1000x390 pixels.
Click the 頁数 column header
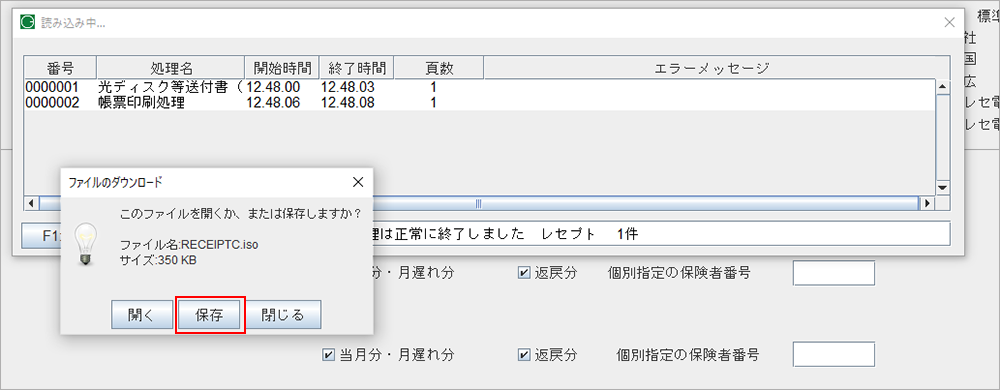point(438,68)
